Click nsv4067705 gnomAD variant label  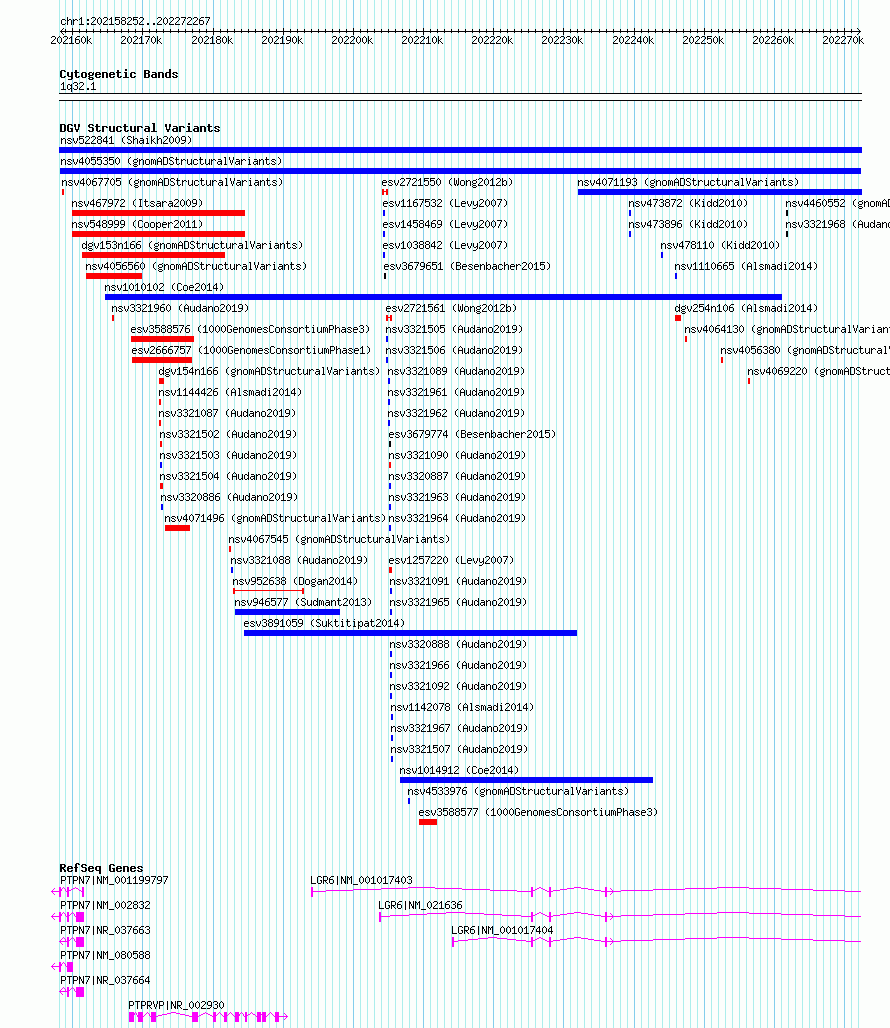point(172,182)
